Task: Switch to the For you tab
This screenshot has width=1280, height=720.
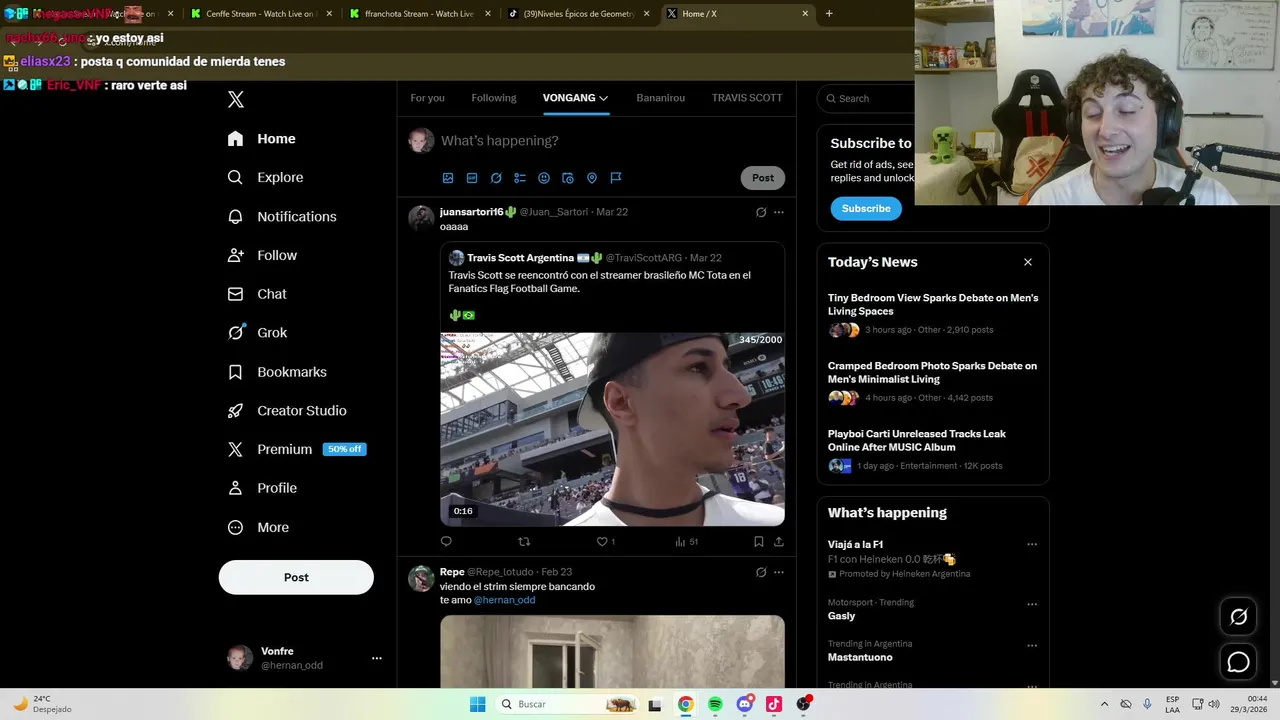Action: click(427, 98)
